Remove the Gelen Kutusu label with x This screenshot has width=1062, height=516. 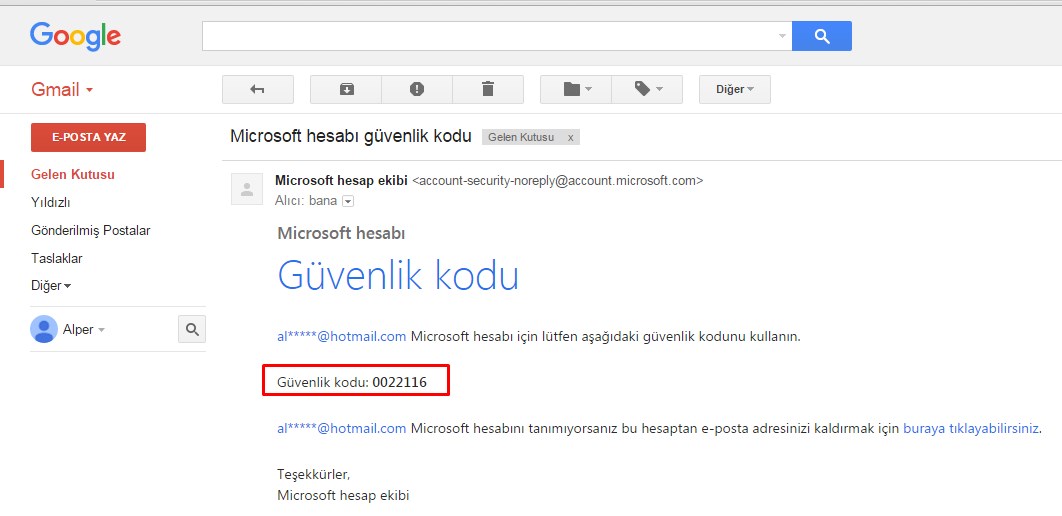pos(570,137)
